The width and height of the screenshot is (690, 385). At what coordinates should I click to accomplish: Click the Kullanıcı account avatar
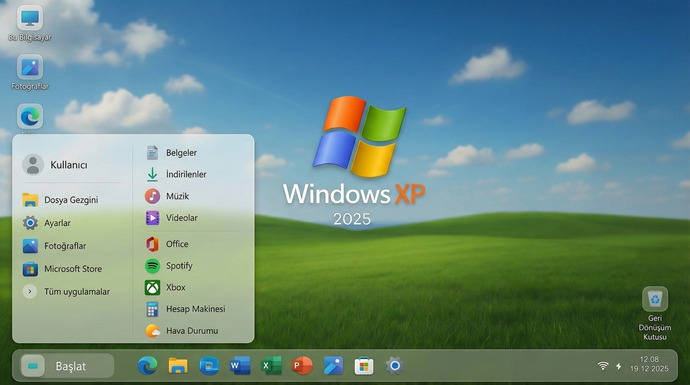pos(33,165)
